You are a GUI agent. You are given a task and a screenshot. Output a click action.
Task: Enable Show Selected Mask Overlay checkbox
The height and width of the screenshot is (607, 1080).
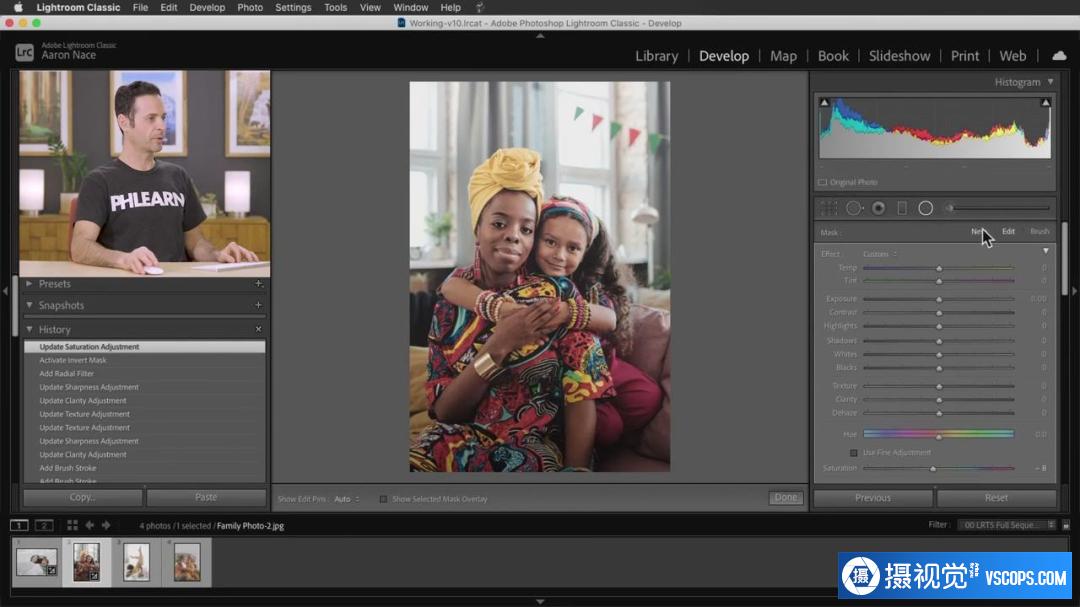[x=383, y=499]
